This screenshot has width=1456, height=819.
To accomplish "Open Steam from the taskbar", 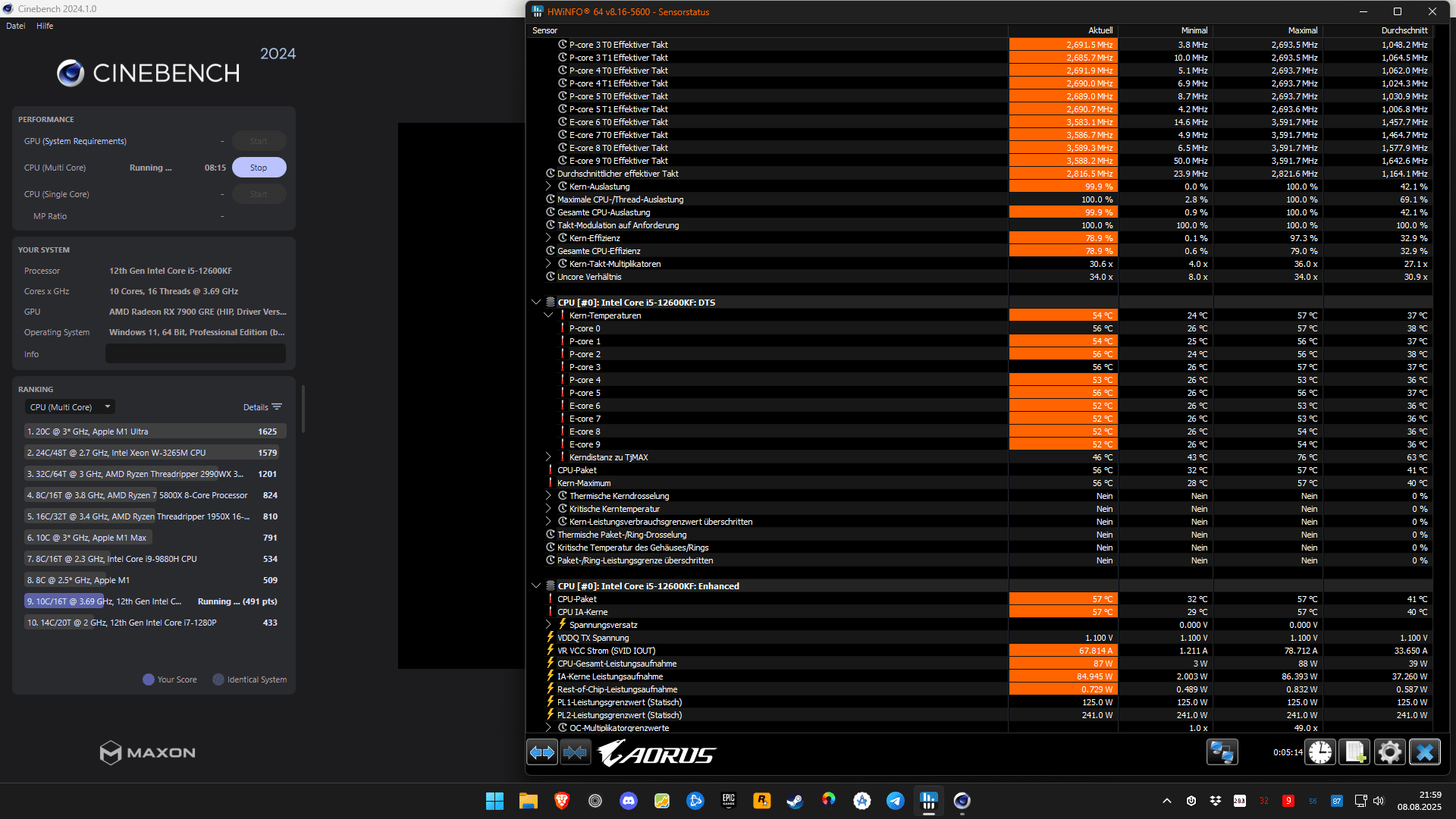I will [x=795, y=801].
